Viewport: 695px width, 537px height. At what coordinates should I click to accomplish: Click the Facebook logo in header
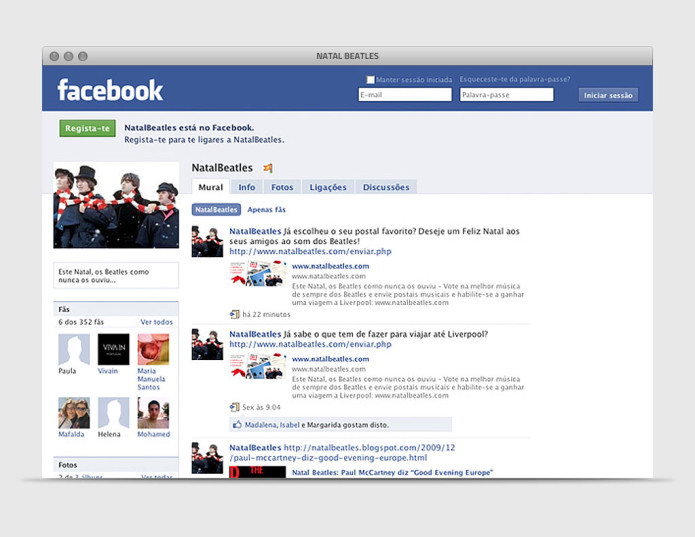[x=110, y=91]
